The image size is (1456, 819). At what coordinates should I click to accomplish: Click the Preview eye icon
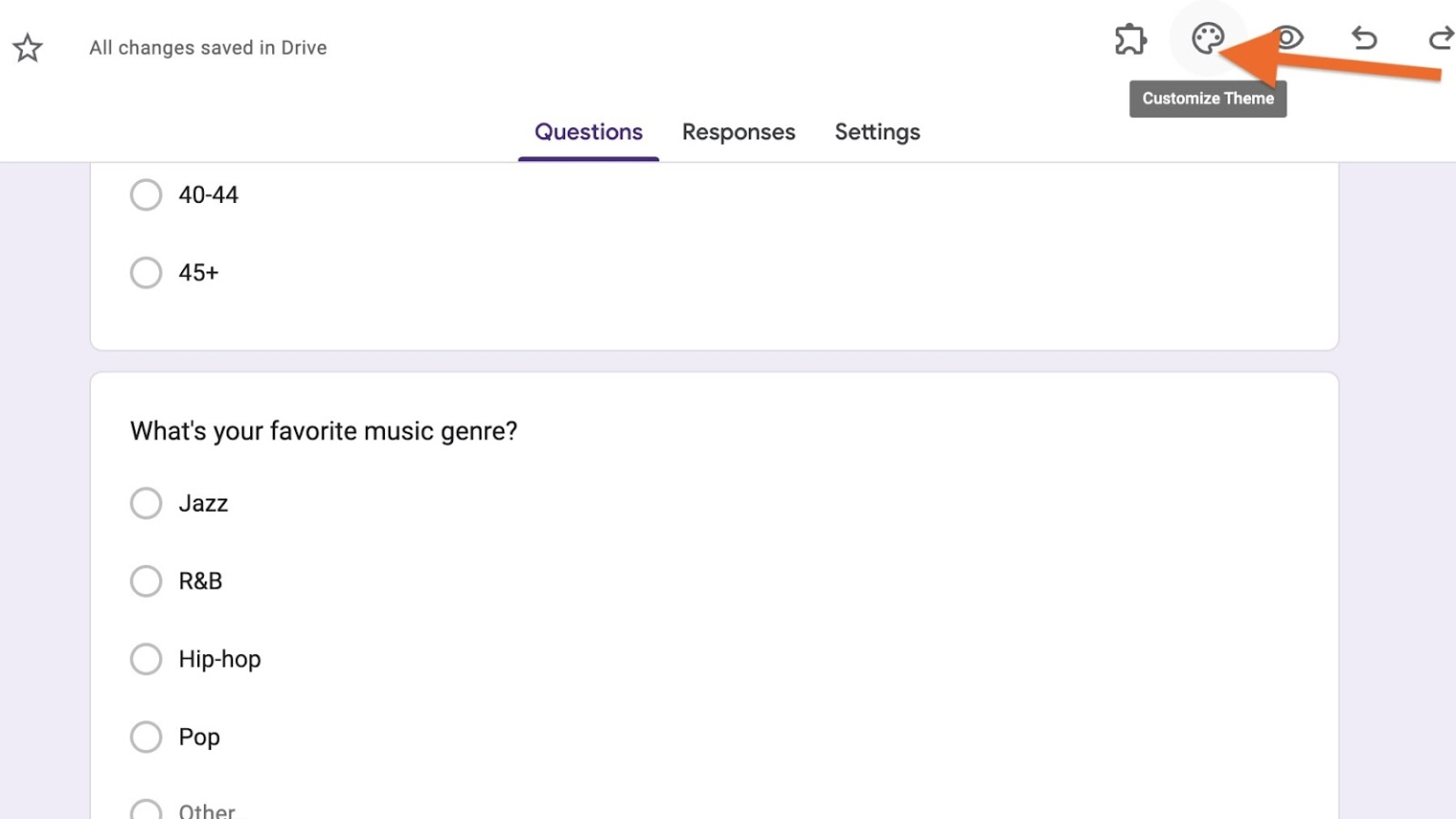coord(1287,40)
